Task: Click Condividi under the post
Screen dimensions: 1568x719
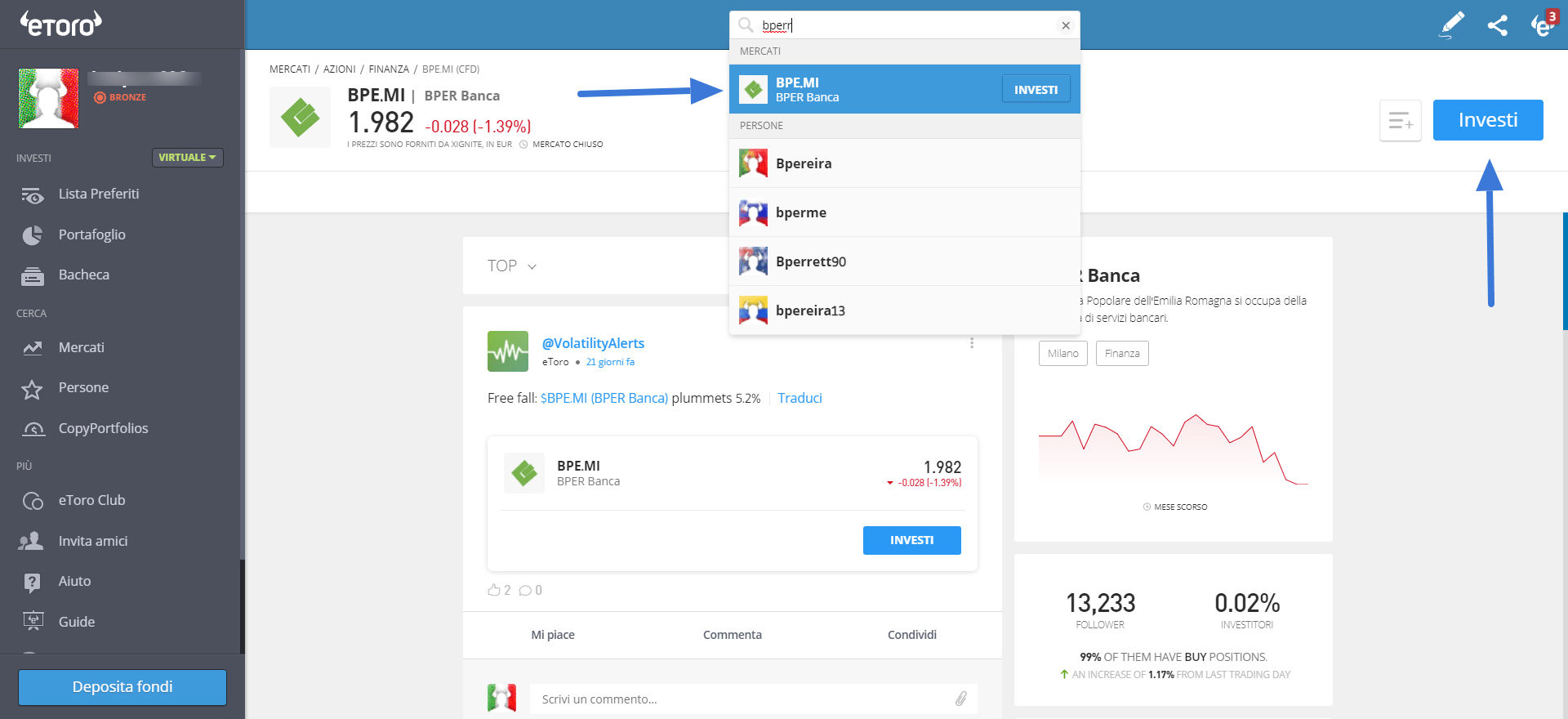Action: point(912,635)
